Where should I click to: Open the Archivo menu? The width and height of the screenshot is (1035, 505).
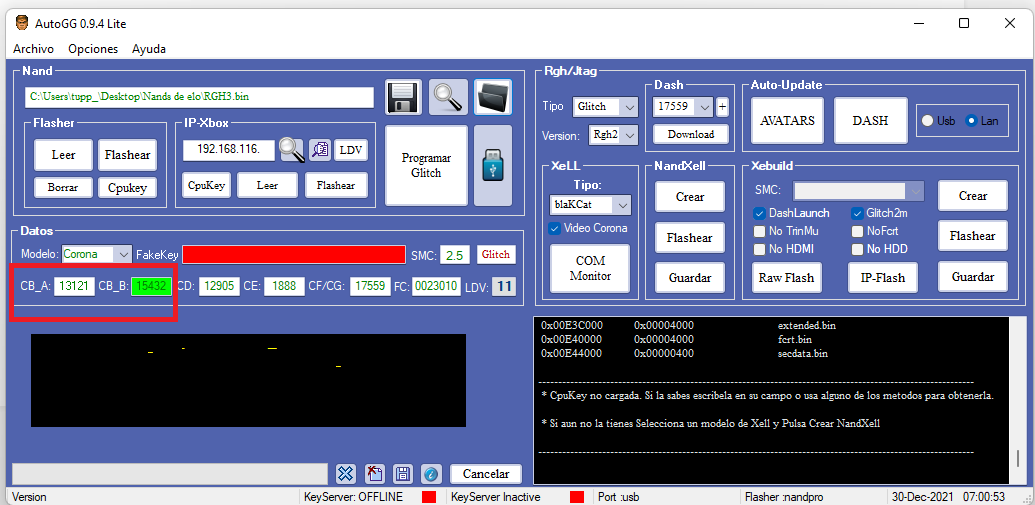pyautogui.click(x=34, y=49)
